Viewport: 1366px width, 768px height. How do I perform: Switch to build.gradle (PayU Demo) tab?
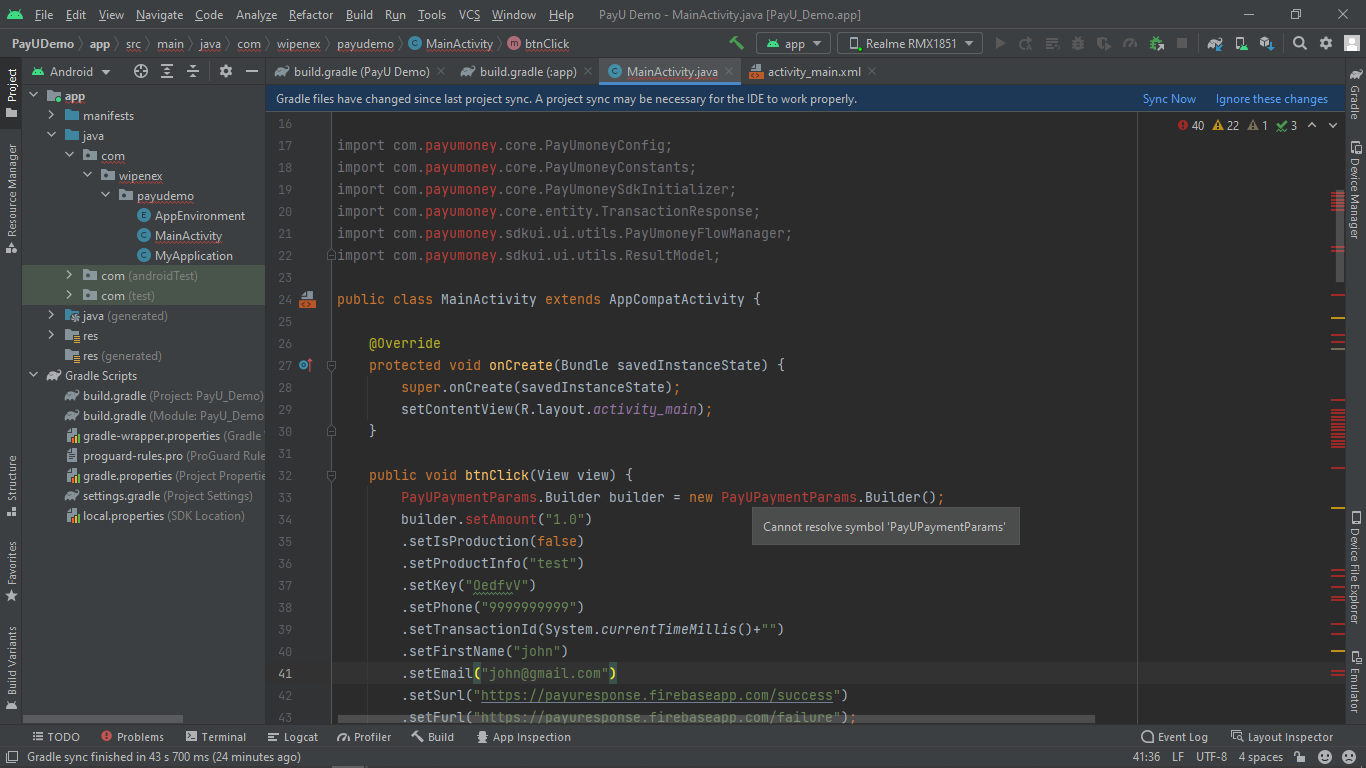(362, 71)
